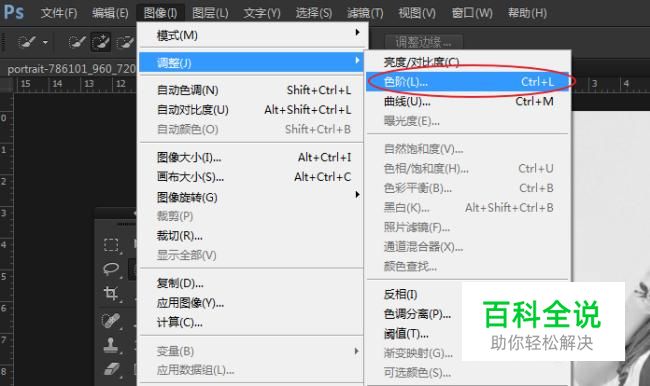650x386 pixels.
Task: Open the 编辑(E) menu
Action: pos(110,13)
